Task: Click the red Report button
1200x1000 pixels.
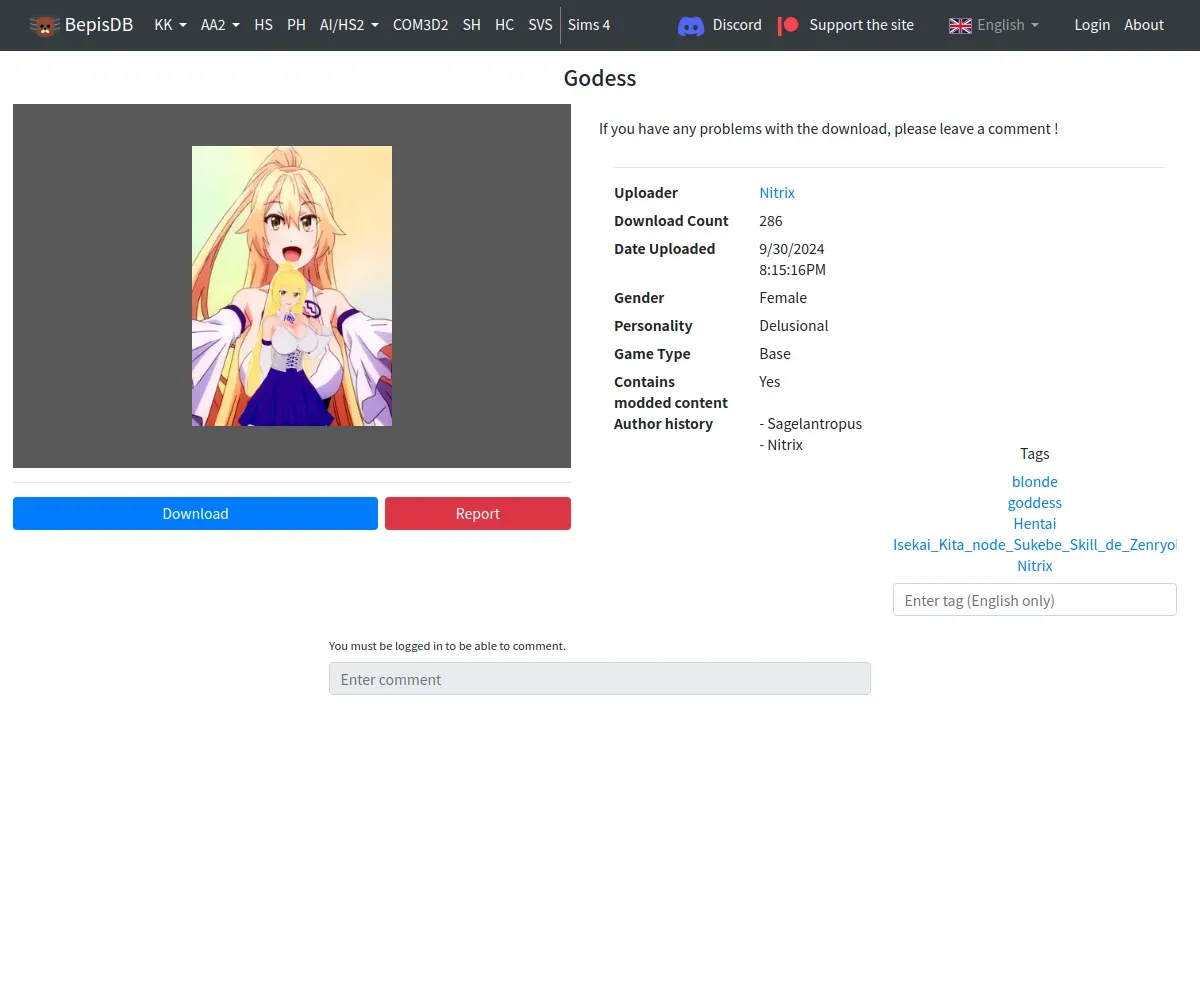Action: (478, 513)
